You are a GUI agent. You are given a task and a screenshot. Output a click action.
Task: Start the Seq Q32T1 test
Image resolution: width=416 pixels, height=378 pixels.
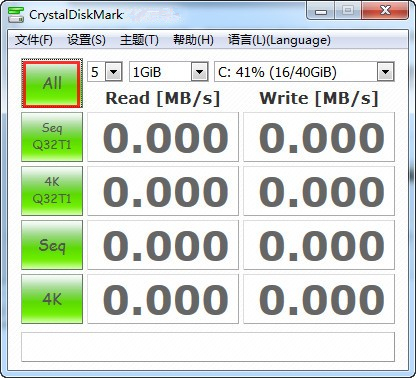tap(52, 137)
